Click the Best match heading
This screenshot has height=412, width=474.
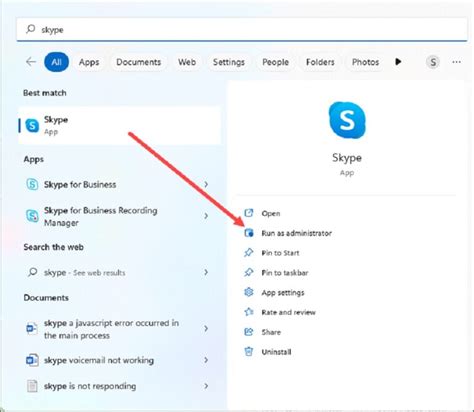[45, 93]
